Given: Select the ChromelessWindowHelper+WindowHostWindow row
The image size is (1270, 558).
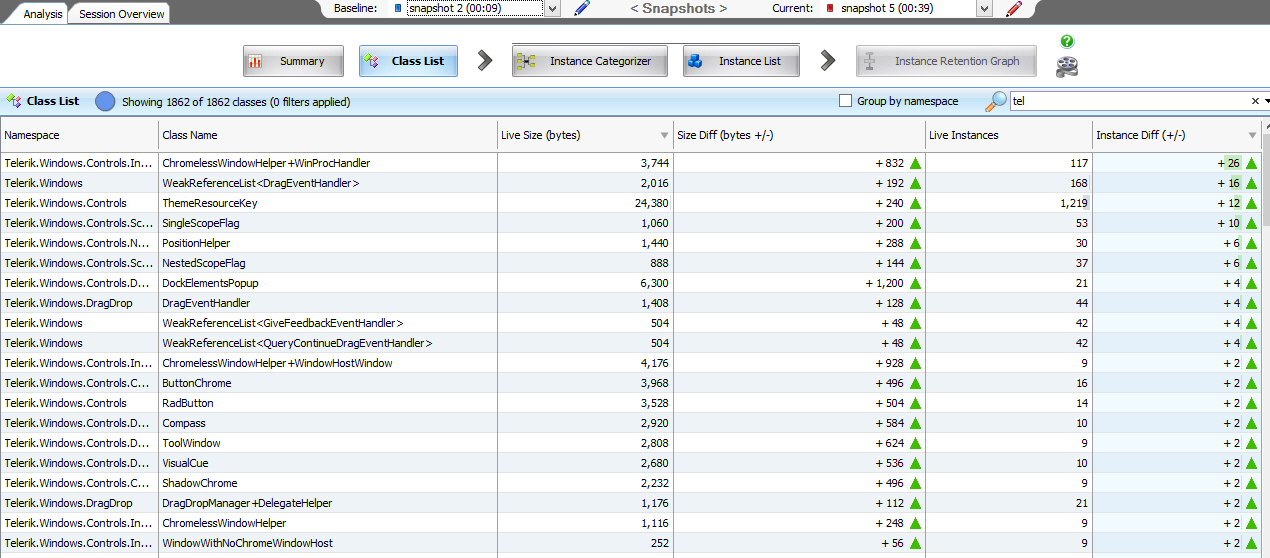Looking at the screenshot, I should pyautogui.click(x=630, y=363).
